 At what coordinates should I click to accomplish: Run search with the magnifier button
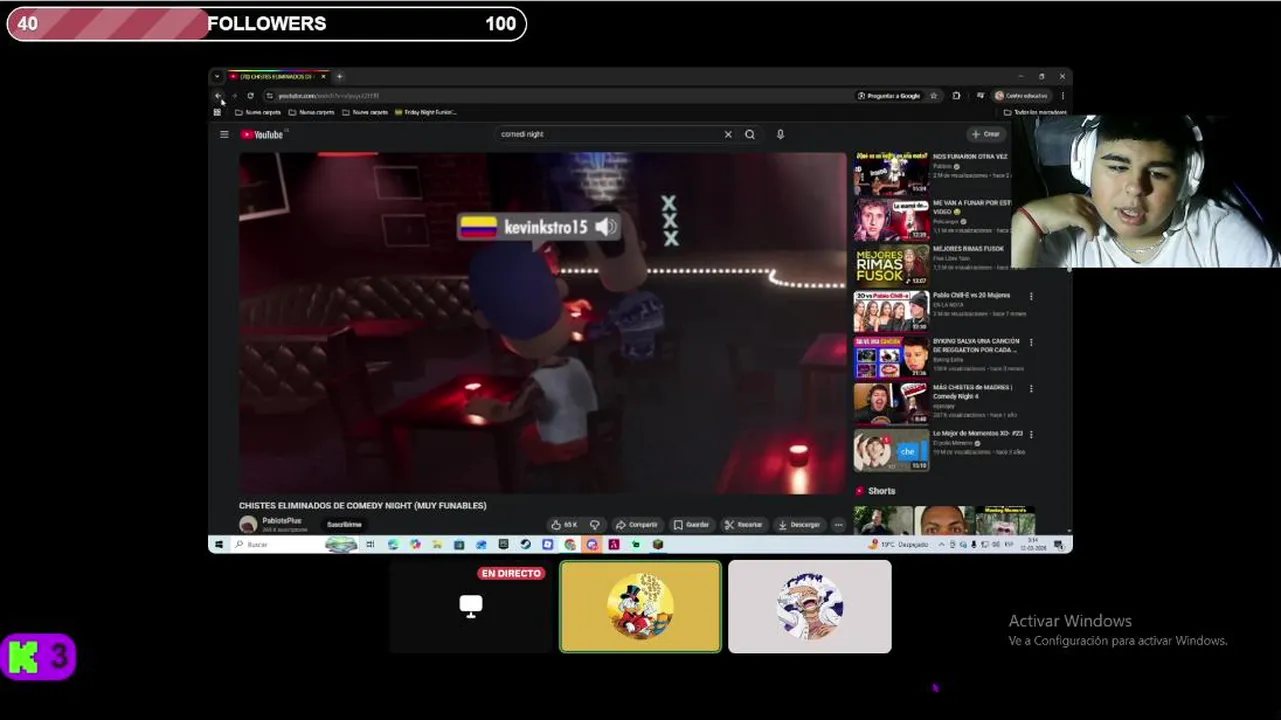[x=750, y=134]
